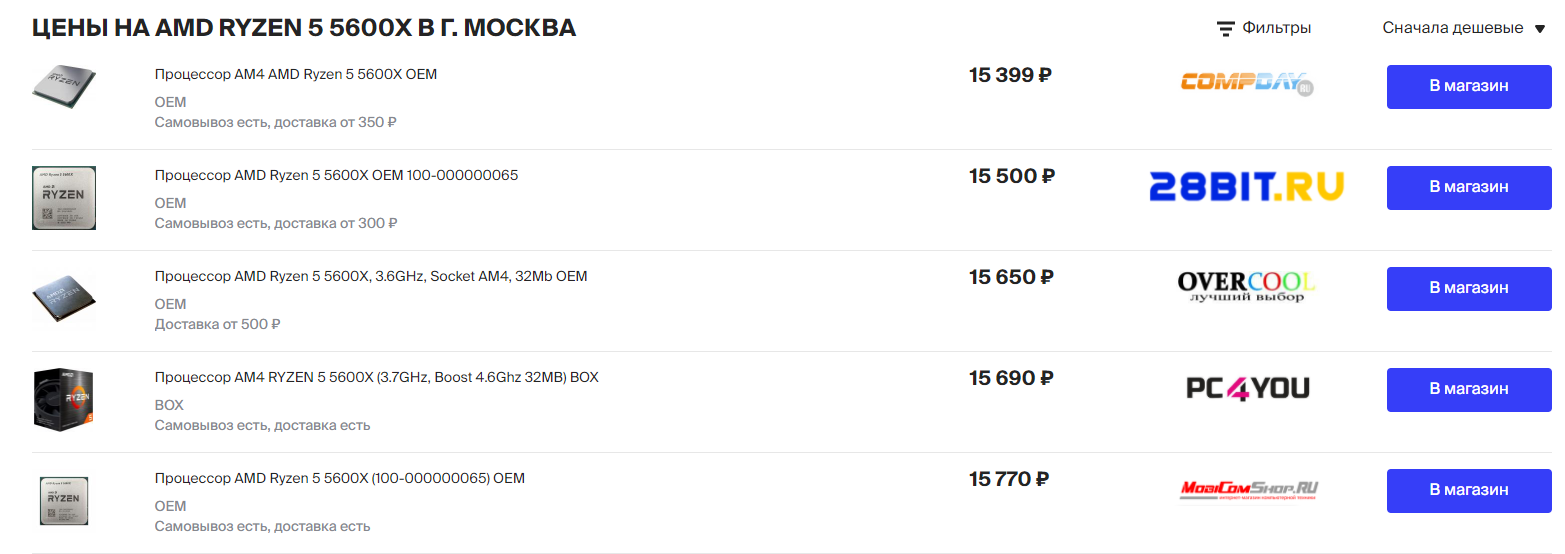Click the CompDay store logo
The image size is (1565, 554).
[x=1247, y=83]
